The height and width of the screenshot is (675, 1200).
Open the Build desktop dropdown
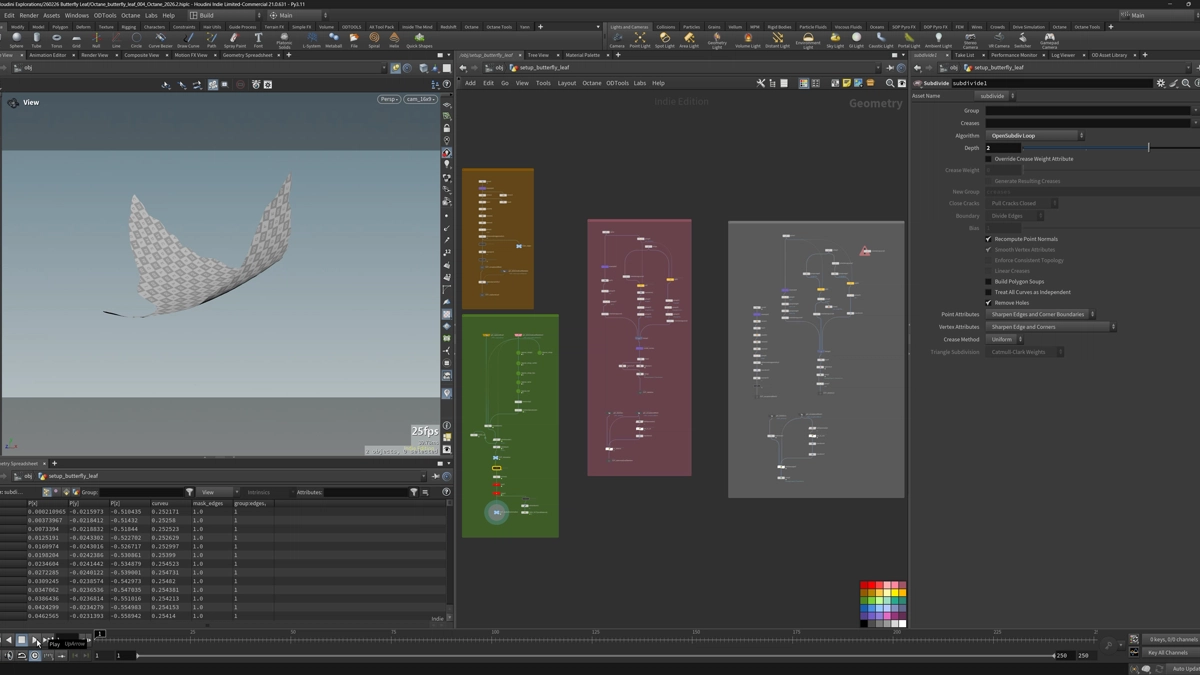click(225, 15)
